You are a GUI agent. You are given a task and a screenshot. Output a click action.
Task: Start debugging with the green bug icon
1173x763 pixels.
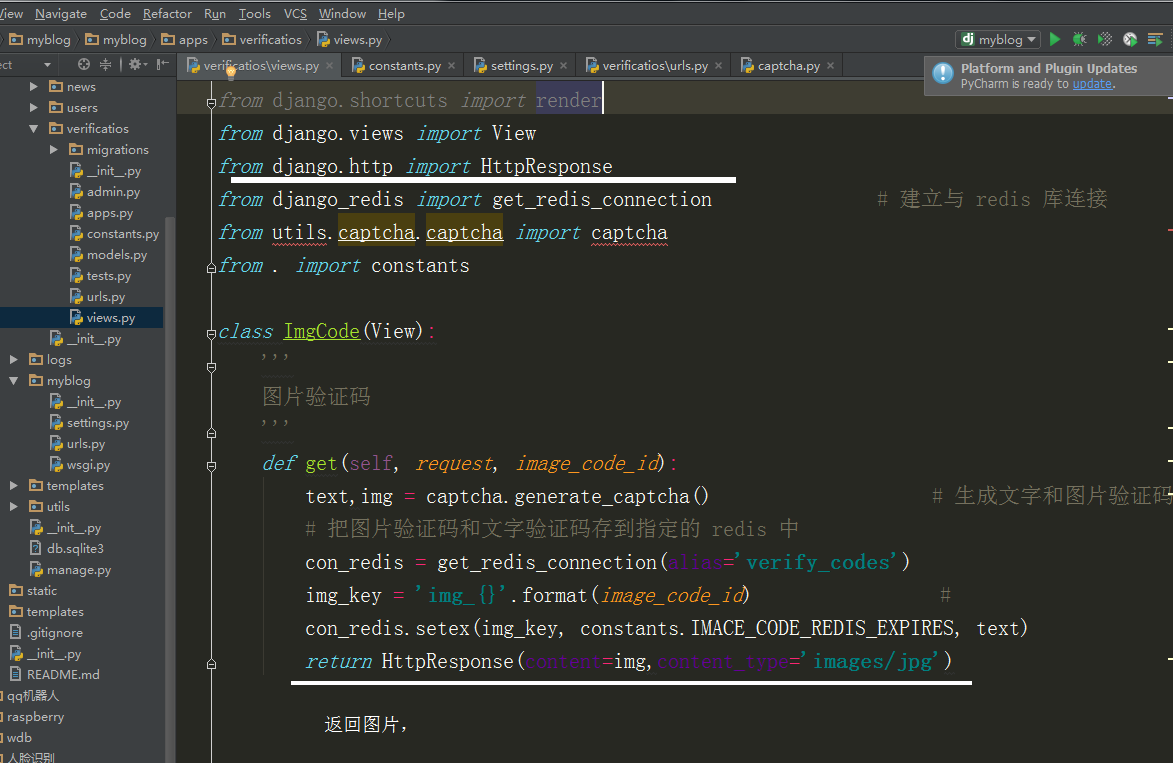[1080, 40]
